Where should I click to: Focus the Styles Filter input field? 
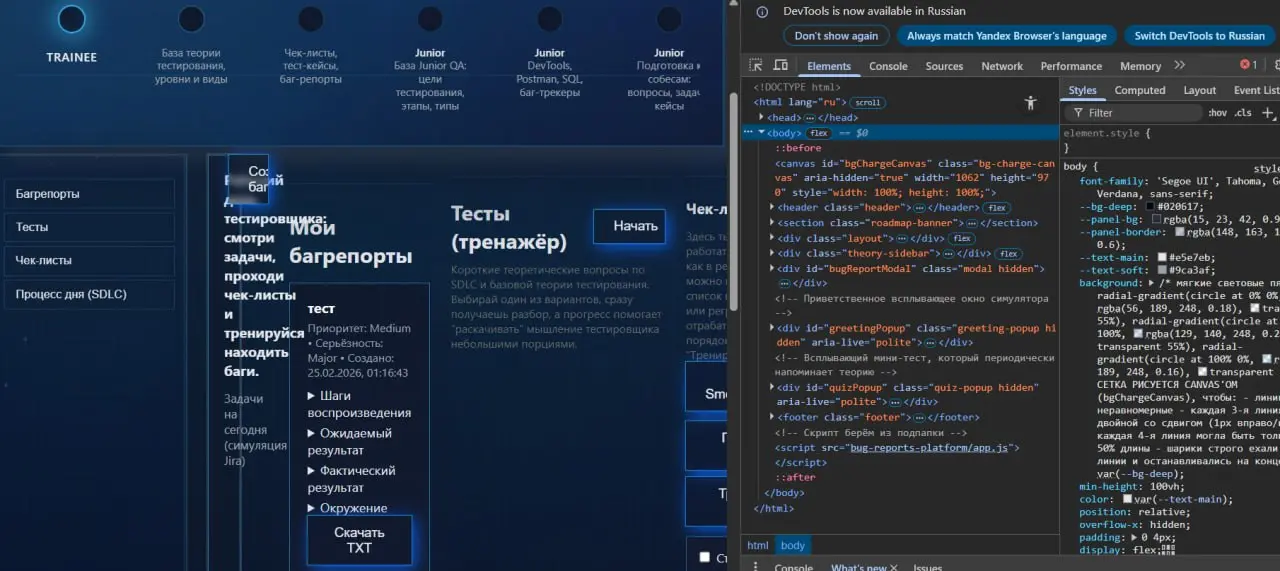click(x=1133, y=113)
